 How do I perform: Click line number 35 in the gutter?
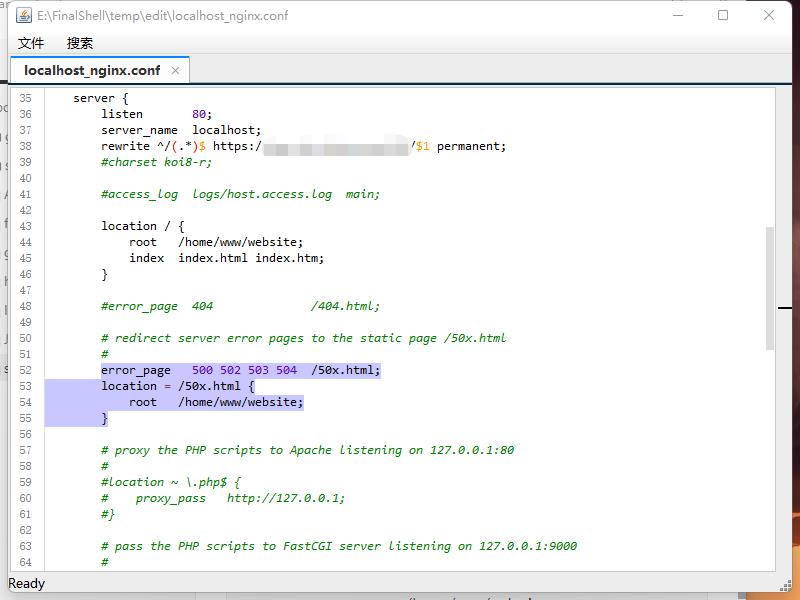[x=25, y=98]
